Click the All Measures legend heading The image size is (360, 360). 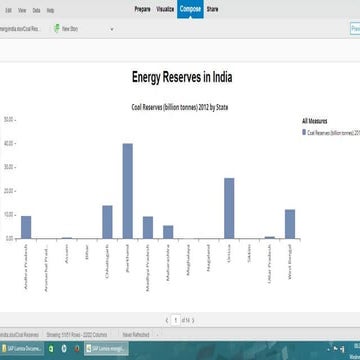click(315, 121)
